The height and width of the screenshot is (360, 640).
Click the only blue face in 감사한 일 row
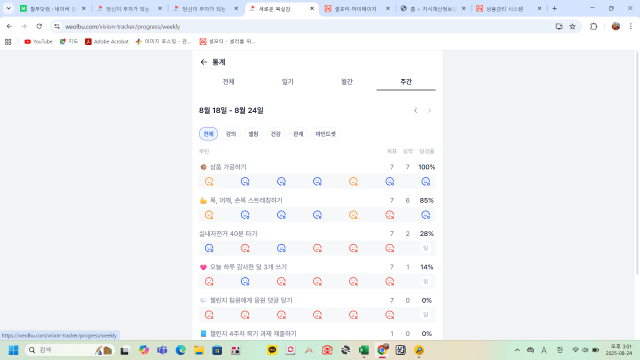pos(245,281)
